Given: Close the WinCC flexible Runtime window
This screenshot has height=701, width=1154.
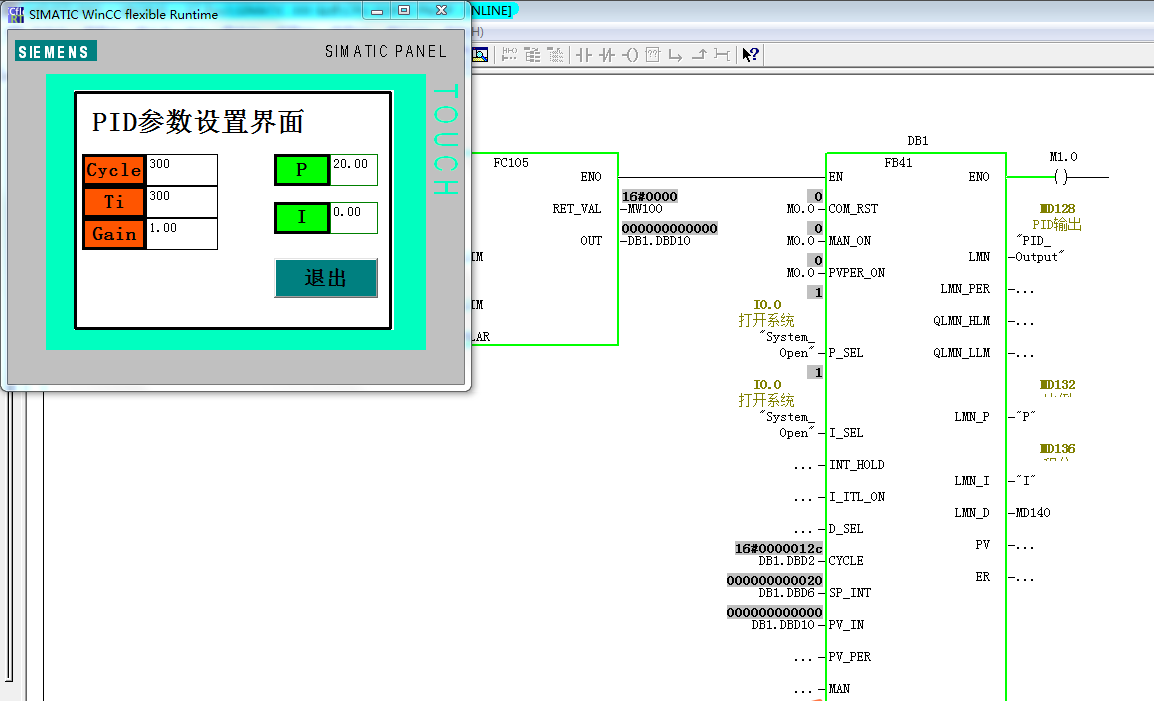Looking at the screenshot, I should coord(442,10).
